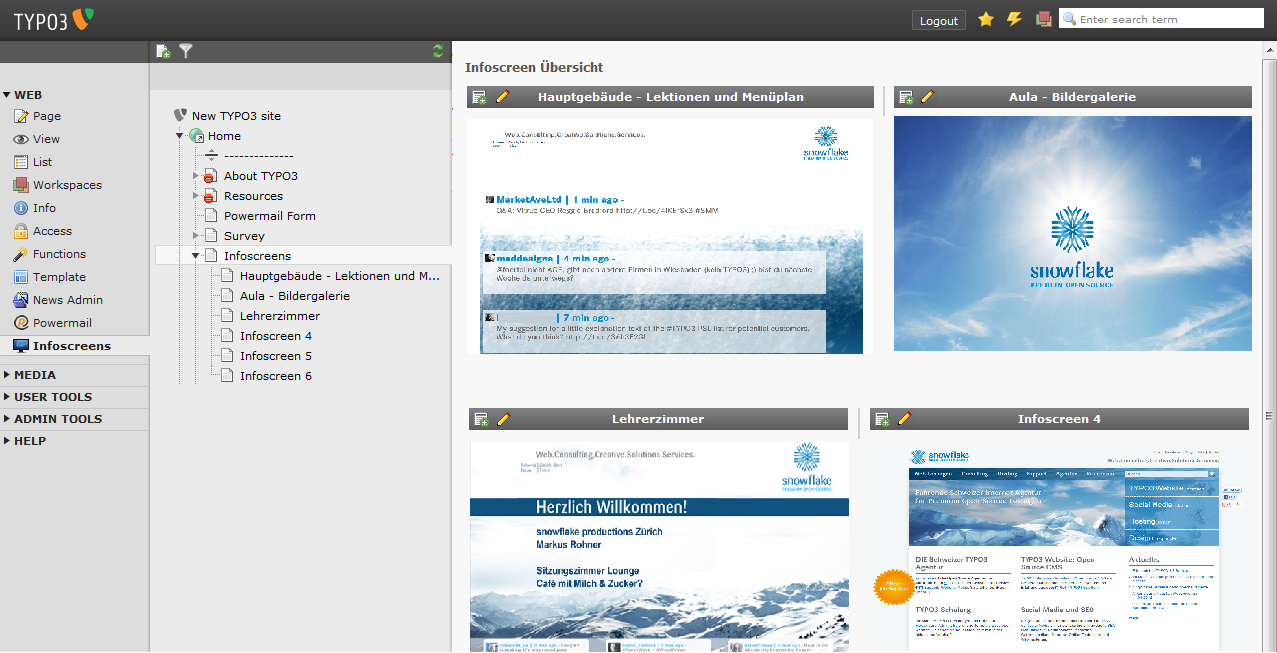This screenshot has height=653, width=1277.
Task: Click the Aula - Bildergalerie preview thumbnail
Action: (1072, 233)
